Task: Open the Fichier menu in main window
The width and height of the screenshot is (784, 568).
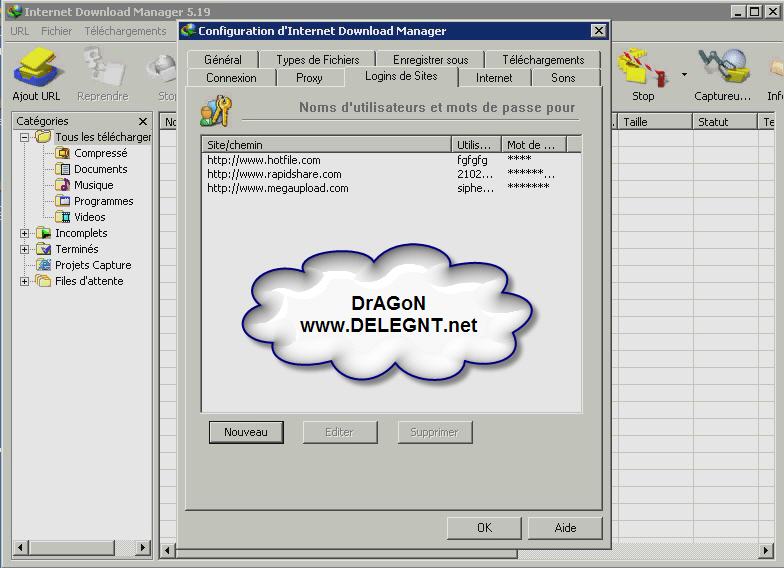Action: 56,31
